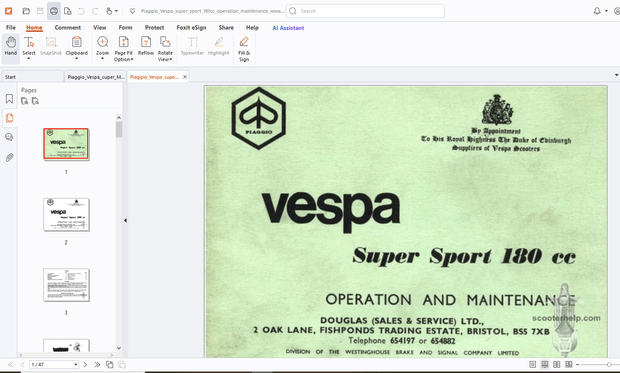Select continuous page view mode icon
Image resolution: width=620 pixels, height=373 pixels.
point(544,365)
